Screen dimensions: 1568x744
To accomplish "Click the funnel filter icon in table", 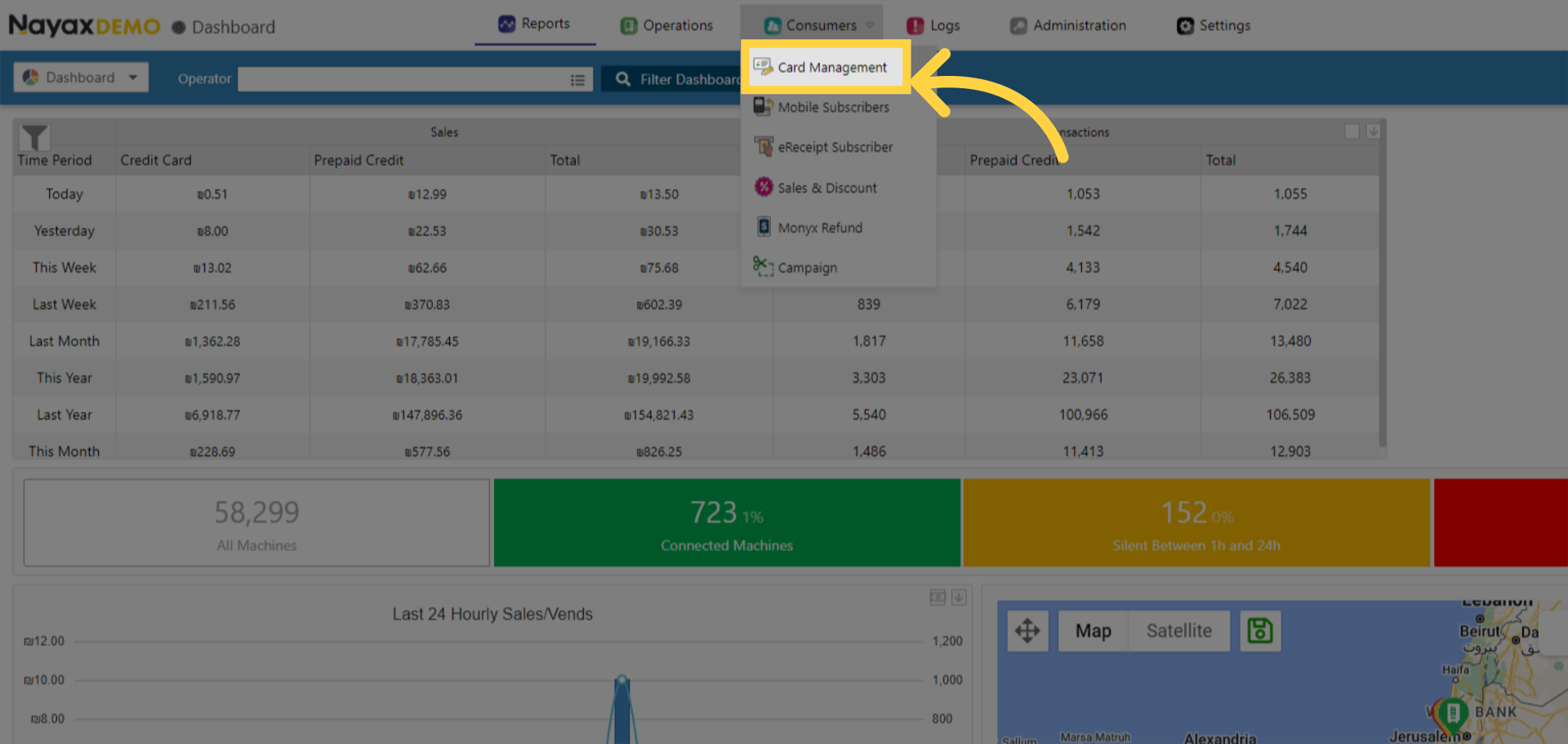I will [34, 137].
